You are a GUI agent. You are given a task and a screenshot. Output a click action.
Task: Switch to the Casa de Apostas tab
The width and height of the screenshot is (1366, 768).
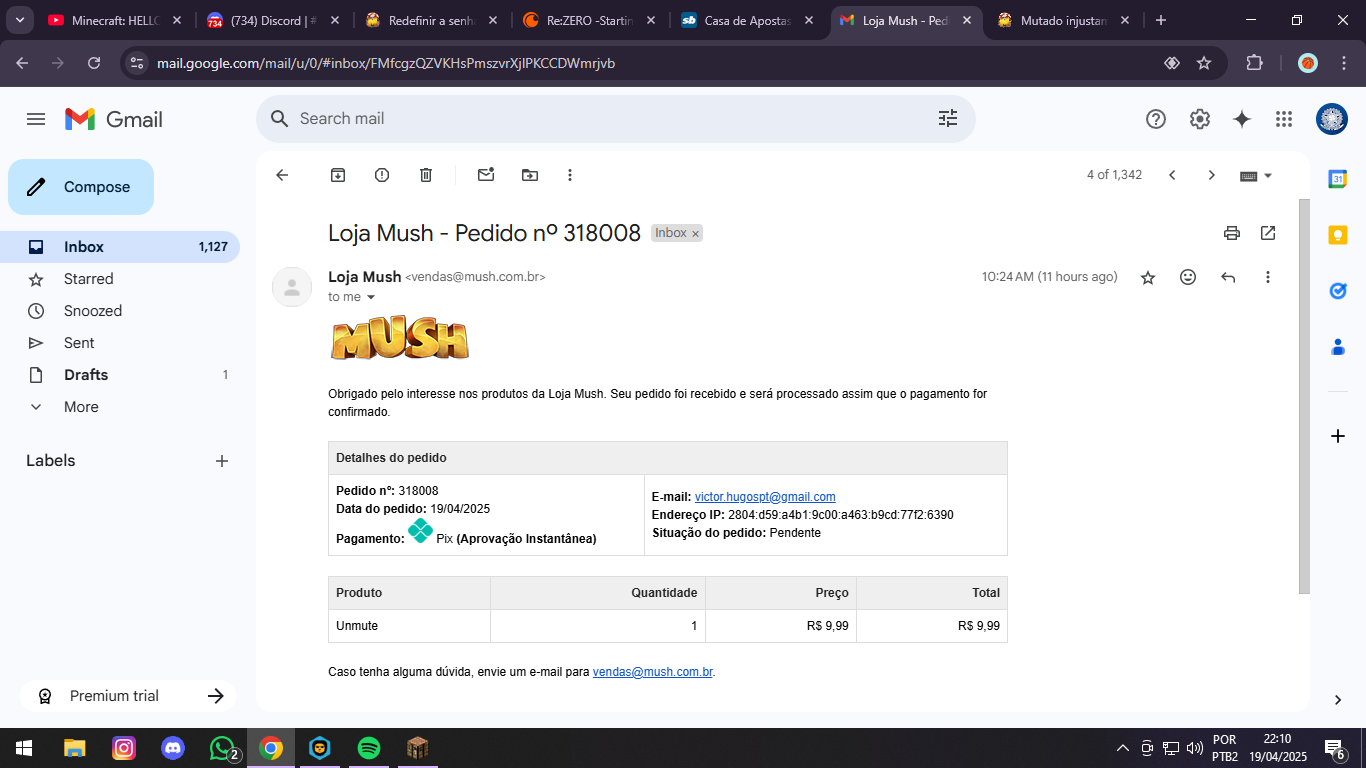(x=748, y=20)
